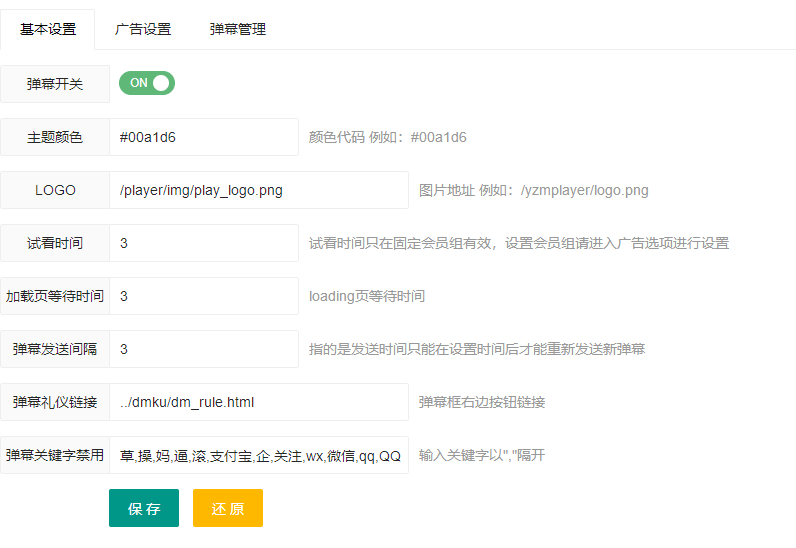Click the hint starting 指的是发送时间只能
796x548 pixels.
click(x=477, y=349)
